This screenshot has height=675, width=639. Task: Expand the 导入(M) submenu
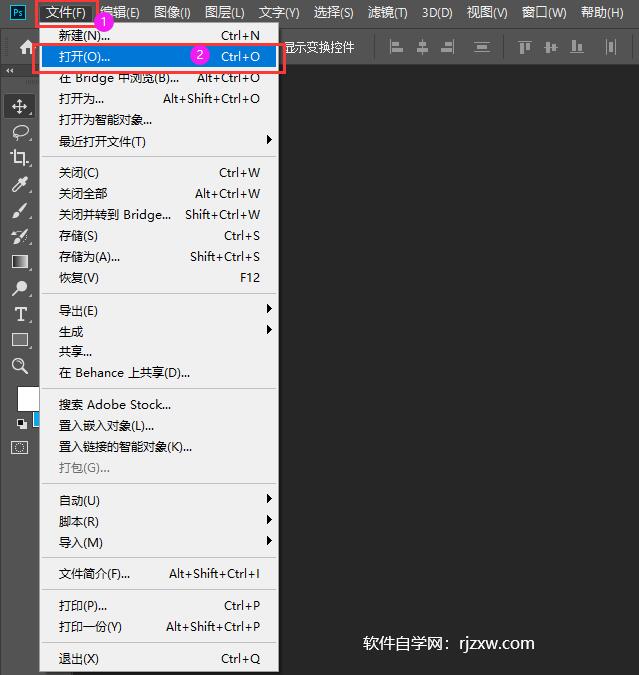[159, 542]
